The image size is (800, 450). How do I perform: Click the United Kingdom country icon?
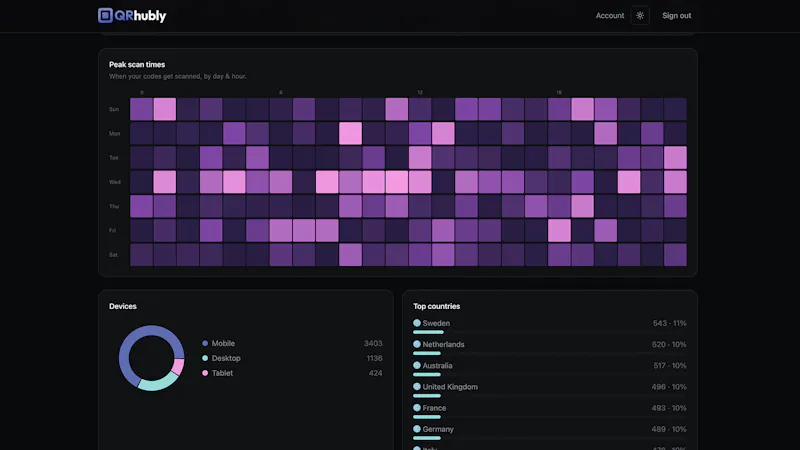click(417, 387)
